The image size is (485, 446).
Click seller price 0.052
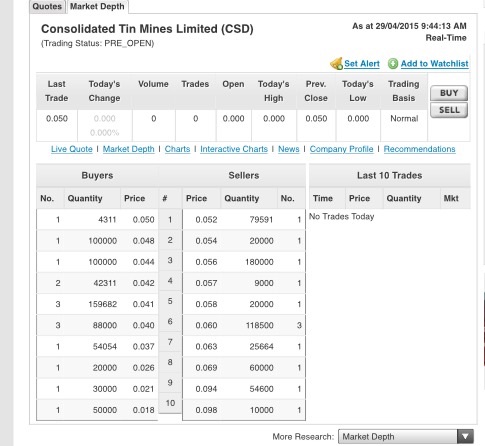pos(206,220)
